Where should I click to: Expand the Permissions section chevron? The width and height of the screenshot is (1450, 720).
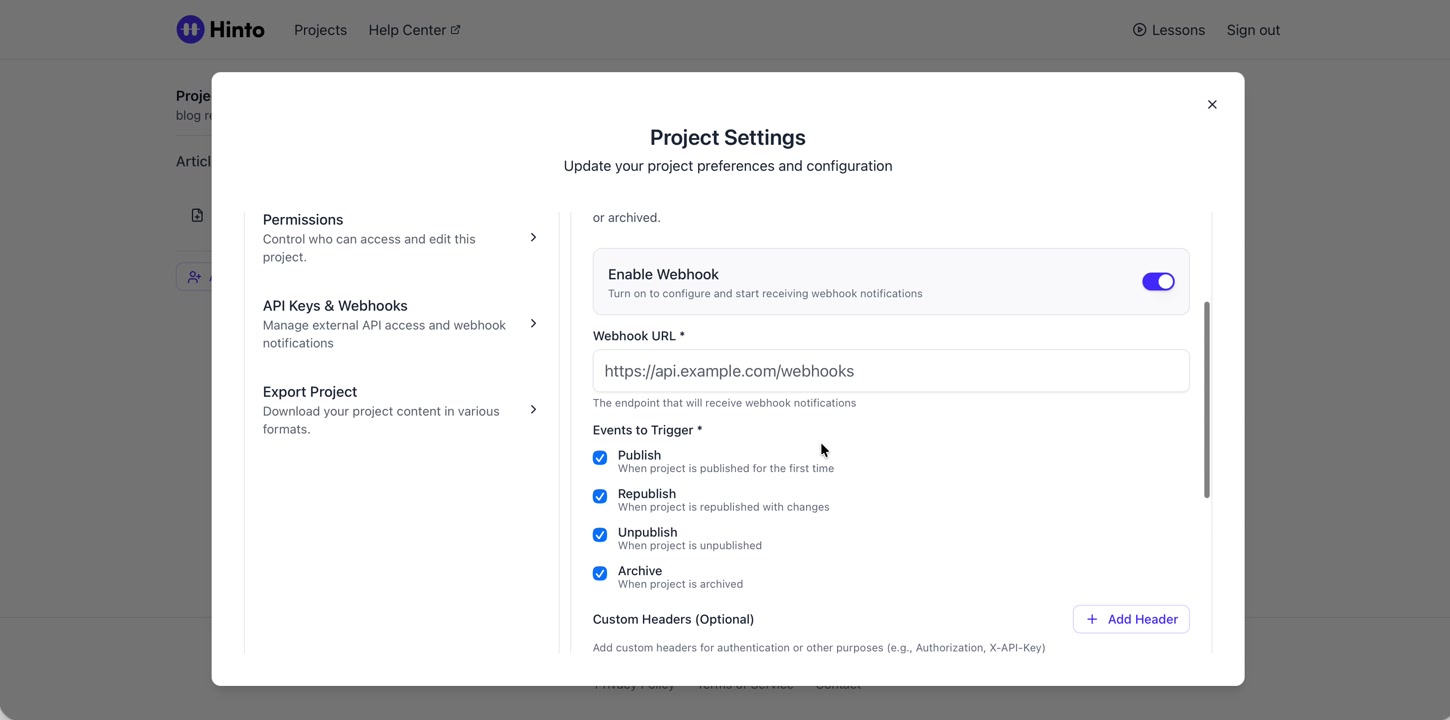click(x=533, y=238)
